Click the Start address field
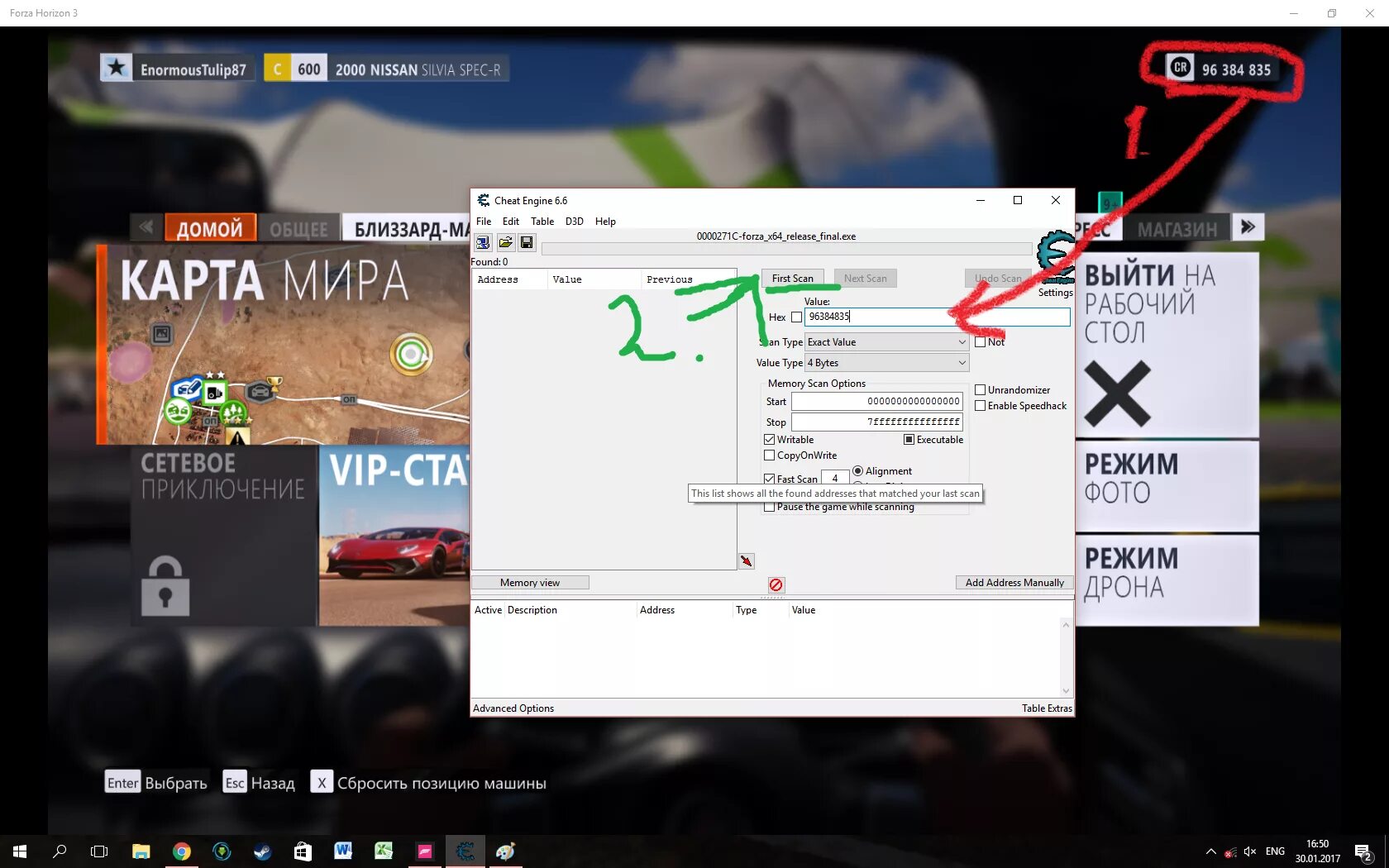 coord(877,402)
